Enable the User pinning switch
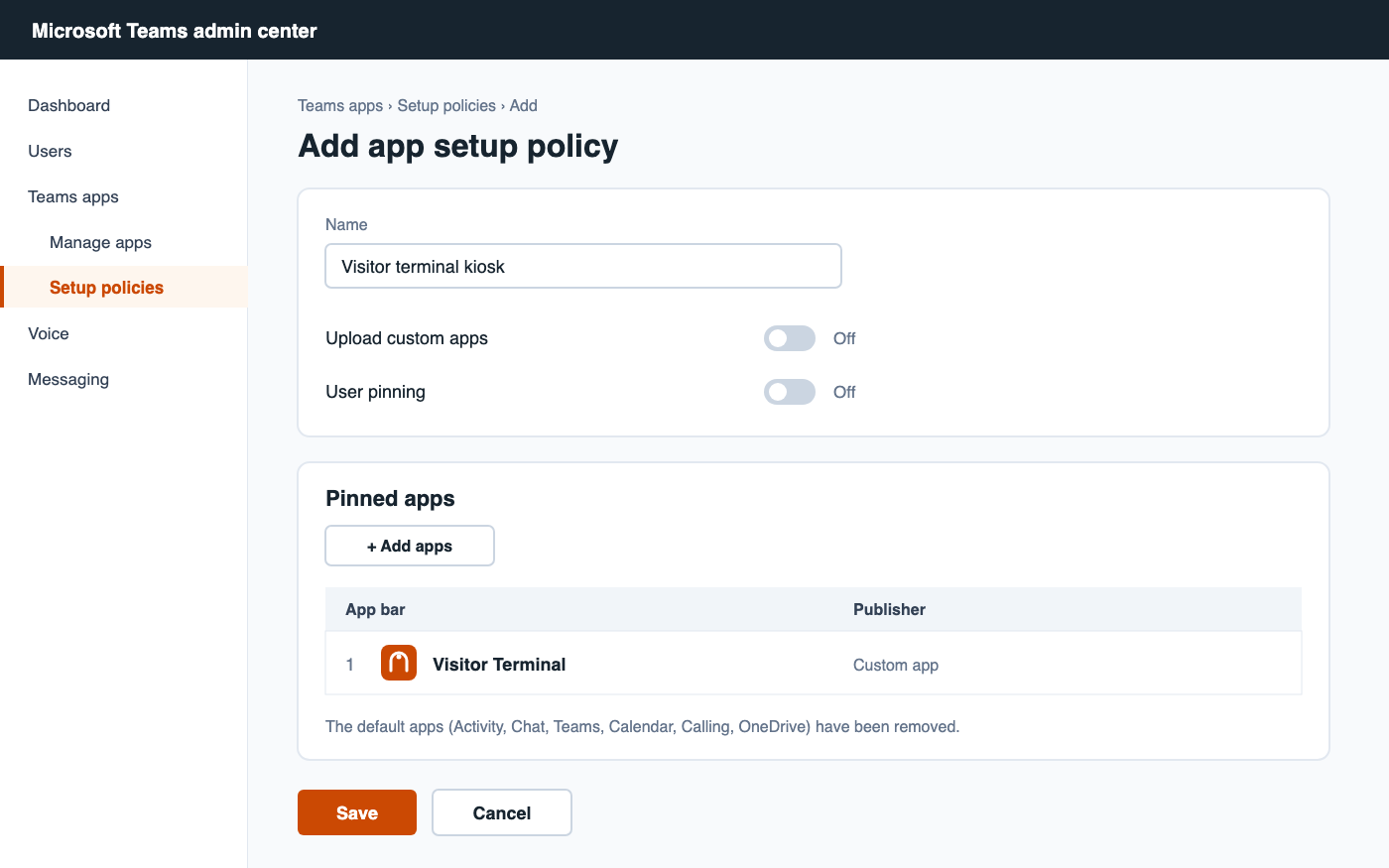The image size is (1389, 868). click(x=790, y=392)
